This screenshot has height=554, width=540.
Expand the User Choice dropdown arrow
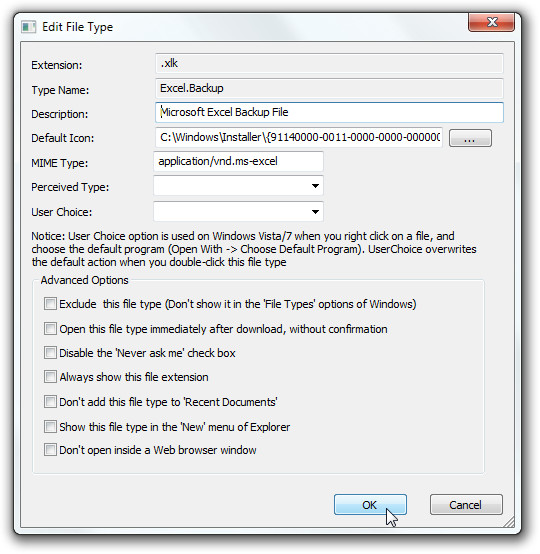tap(315, 212)
